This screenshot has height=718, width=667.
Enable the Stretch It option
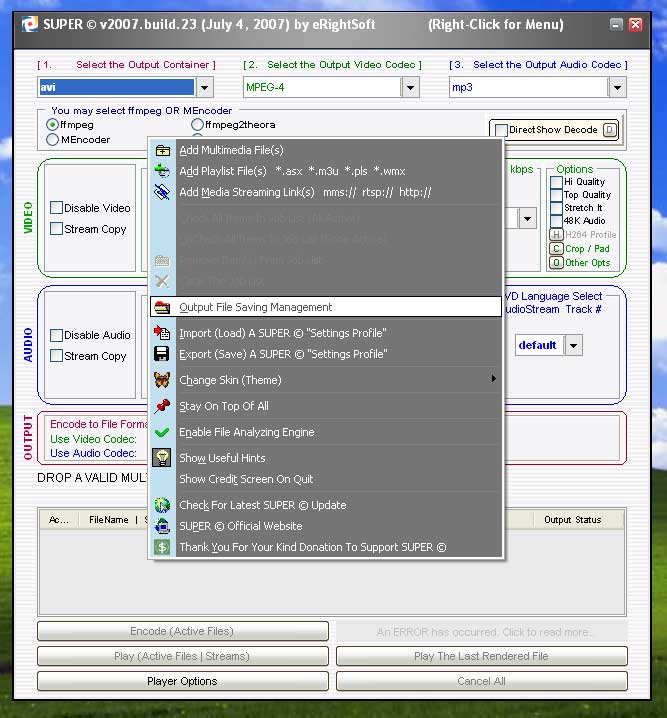(556, 208)
